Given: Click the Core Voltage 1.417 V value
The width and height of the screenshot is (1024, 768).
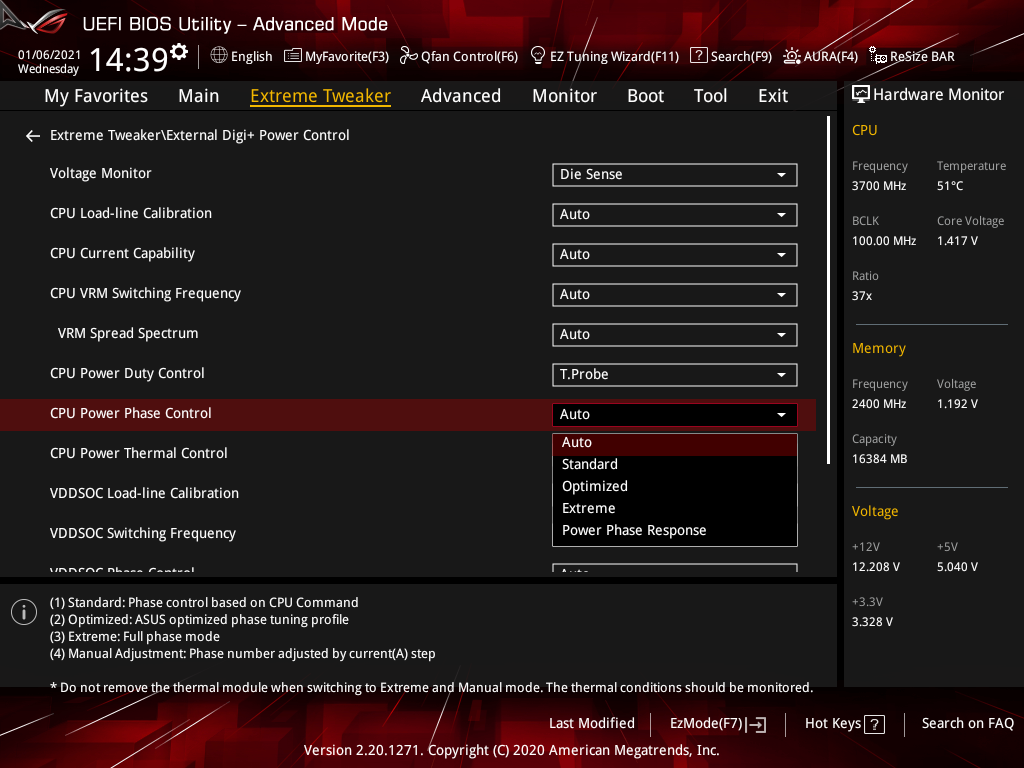Looking at the screenshot, I should 957,241.
